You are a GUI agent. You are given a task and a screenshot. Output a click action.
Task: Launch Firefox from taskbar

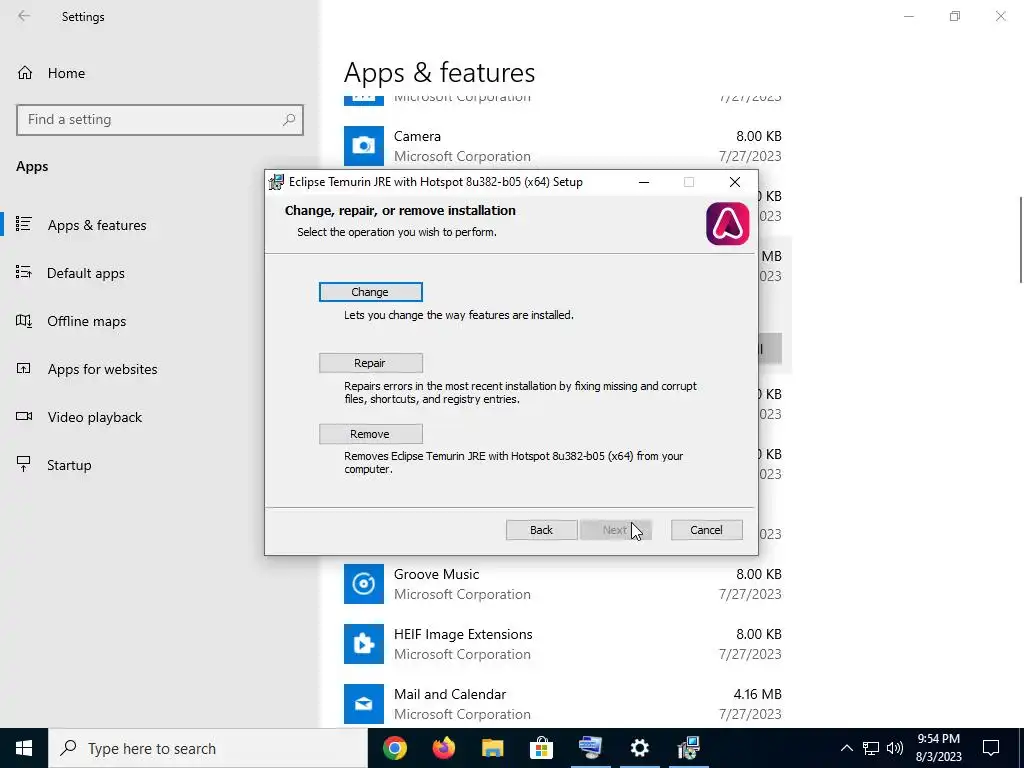click(x=444, y=748)
